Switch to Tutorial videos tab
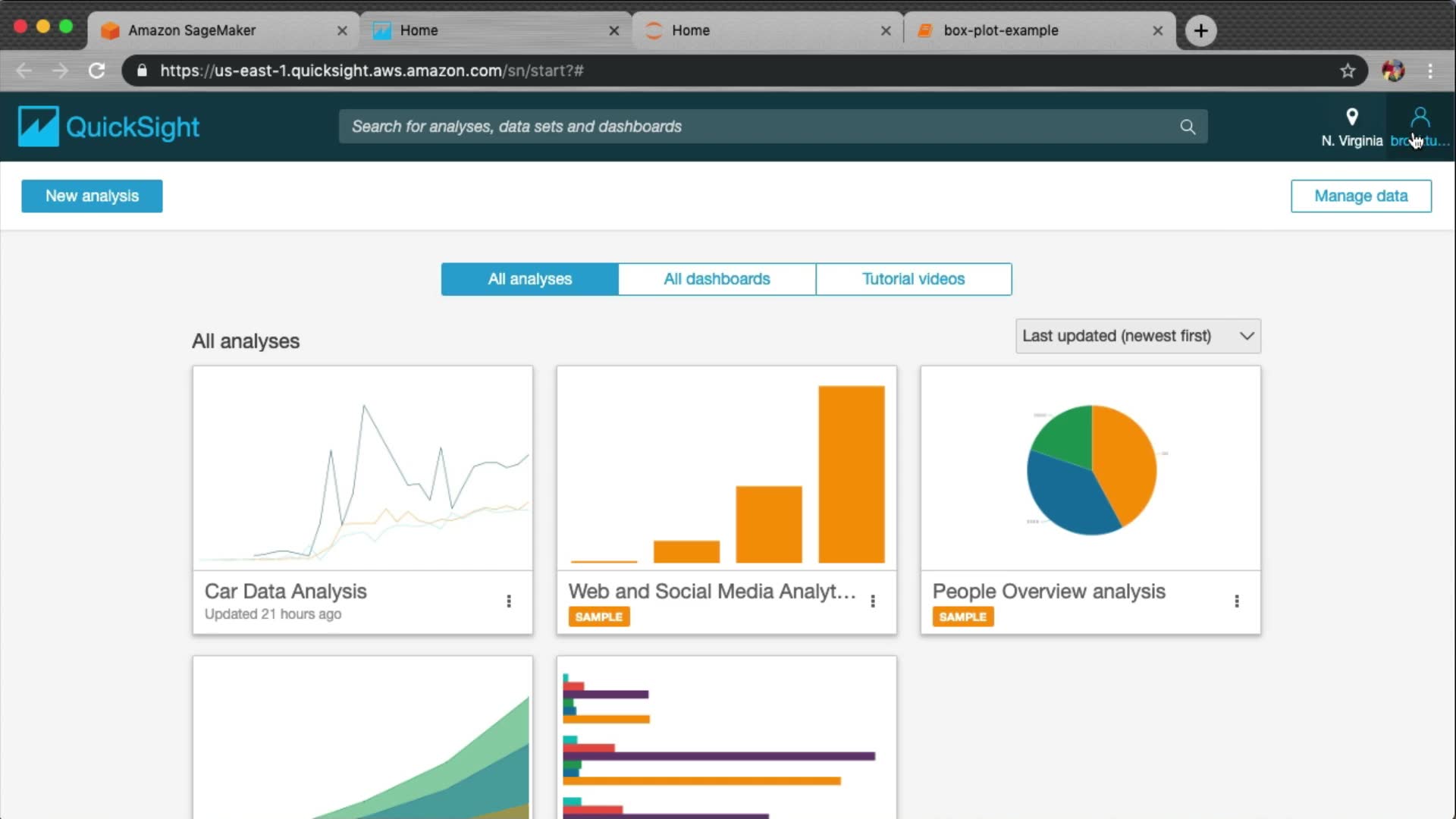This screenshot has width=1456, height=819. [913, 279]
